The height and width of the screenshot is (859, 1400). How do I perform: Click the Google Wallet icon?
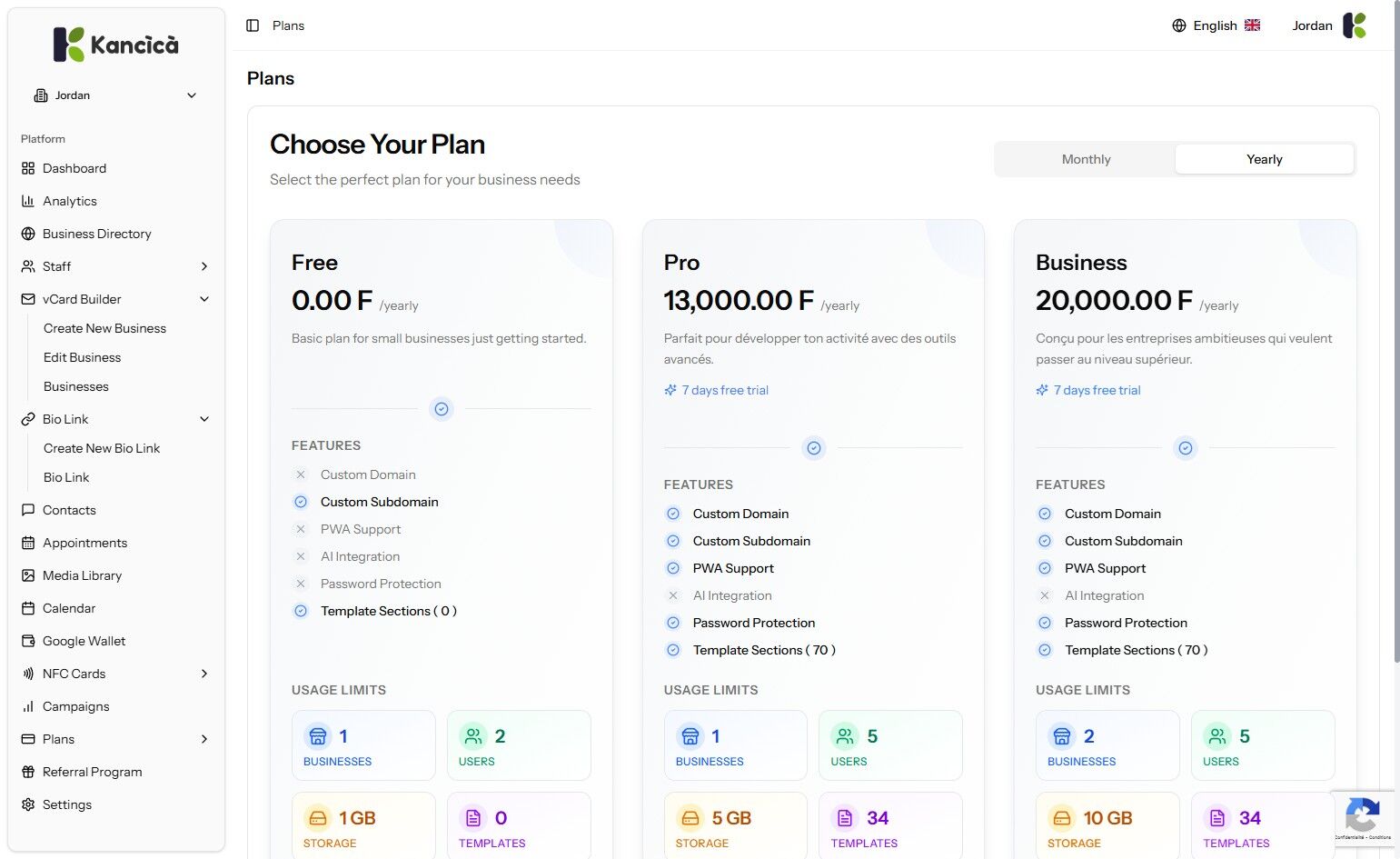28,641
